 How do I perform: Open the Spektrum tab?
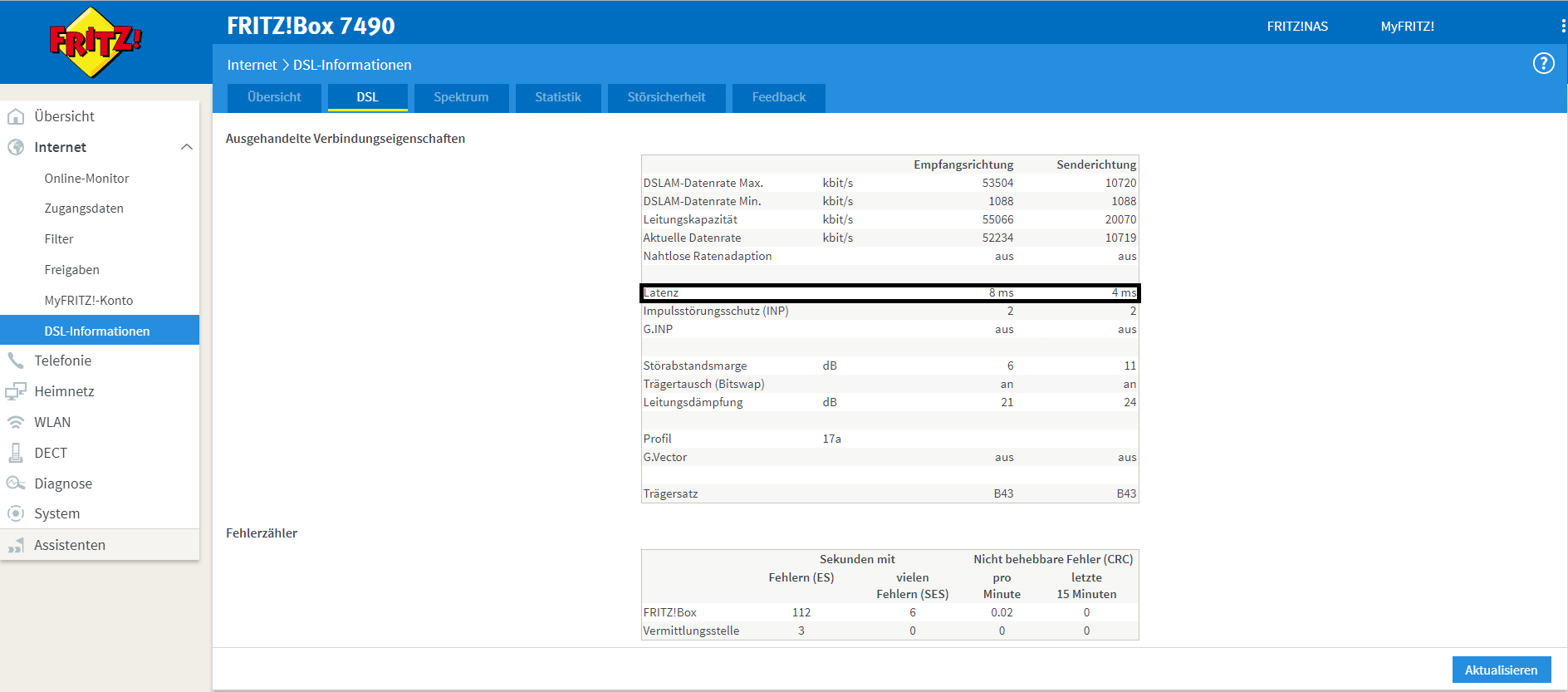(461, 97)
